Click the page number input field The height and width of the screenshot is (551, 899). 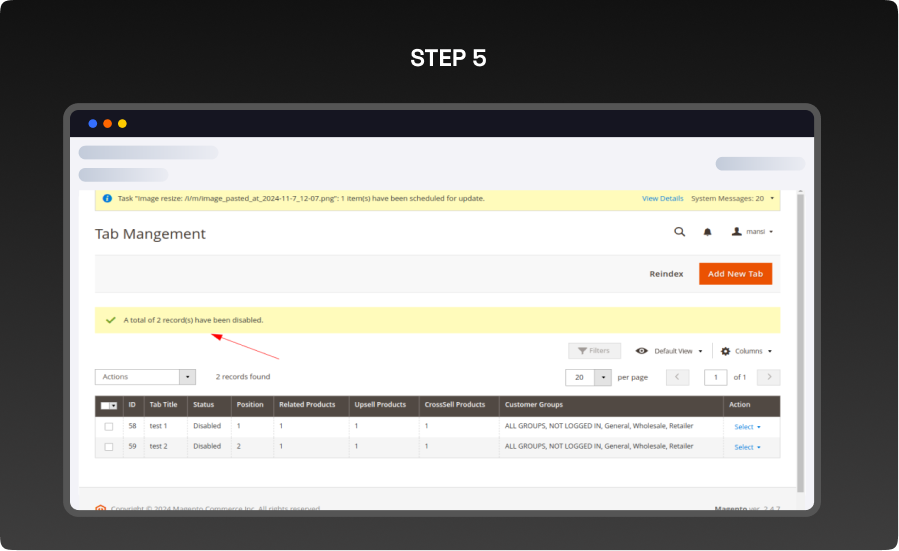(x=715, y=377)
